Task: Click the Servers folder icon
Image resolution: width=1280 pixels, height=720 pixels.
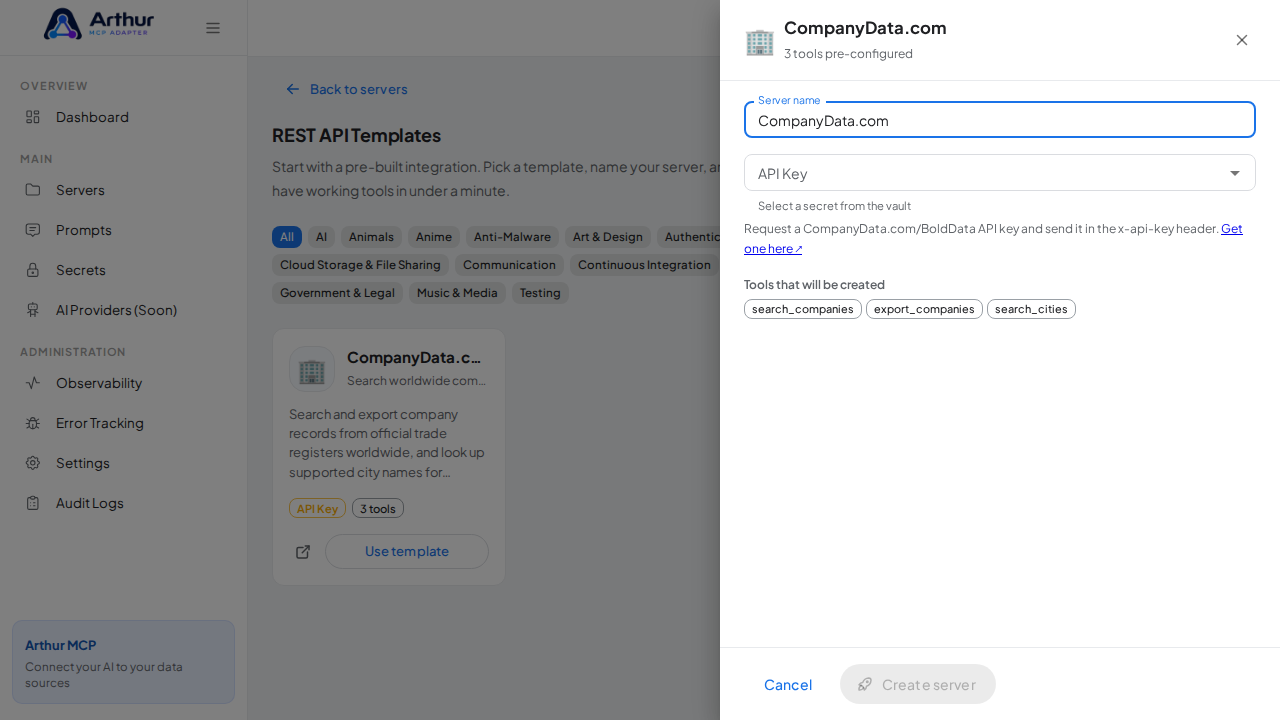Action: point(33,190)
